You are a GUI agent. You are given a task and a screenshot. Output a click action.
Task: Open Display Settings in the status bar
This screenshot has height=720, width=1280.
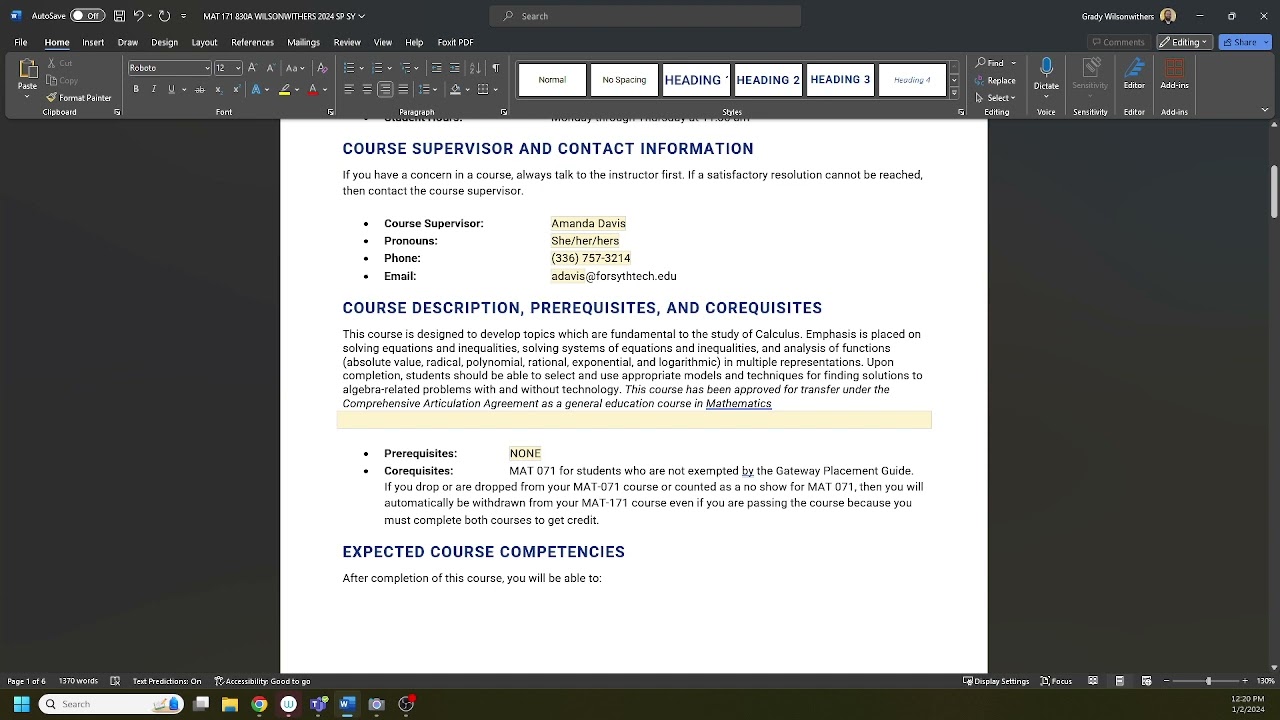tap(996, 681)
